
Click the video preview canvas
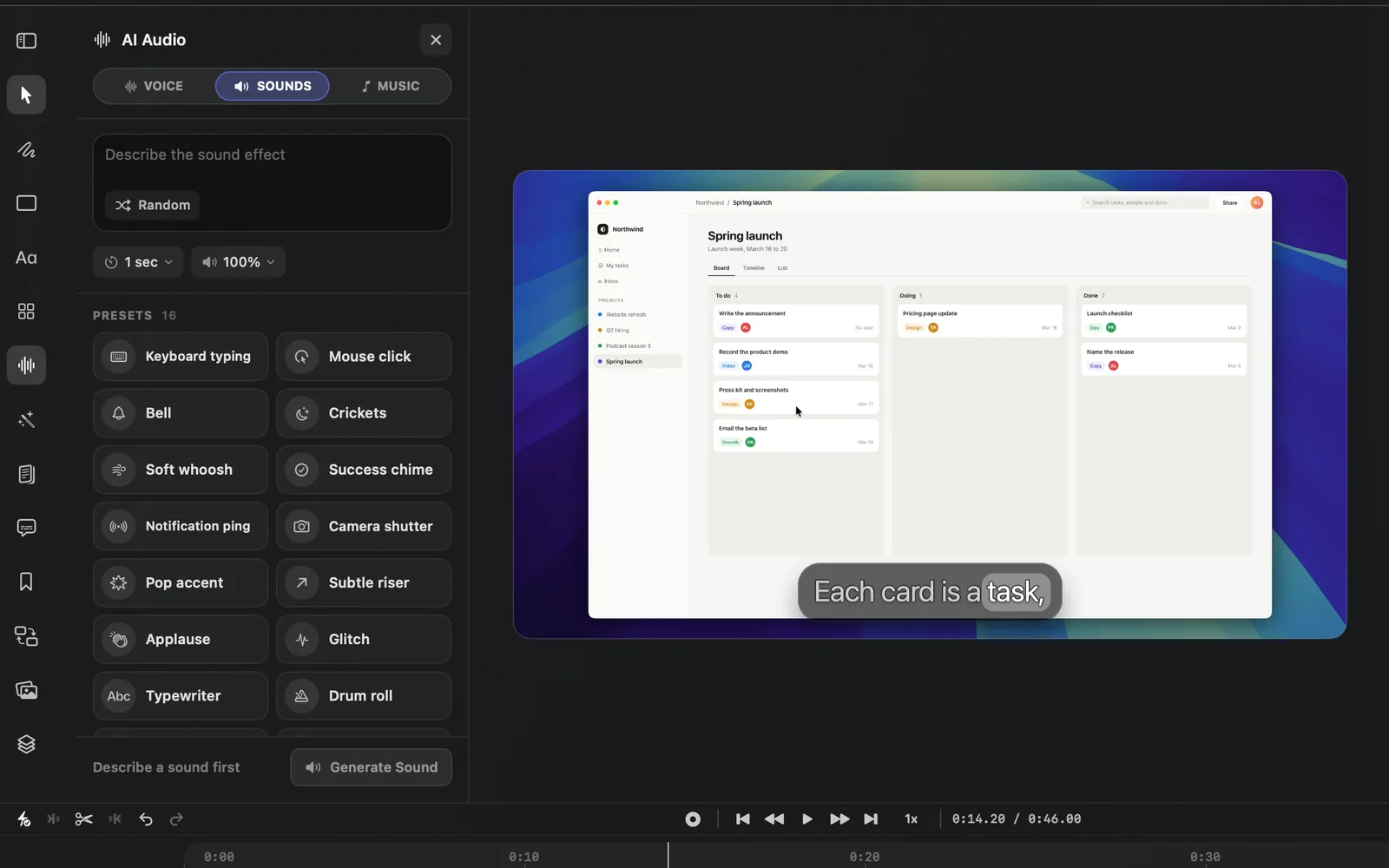(930, 404)
